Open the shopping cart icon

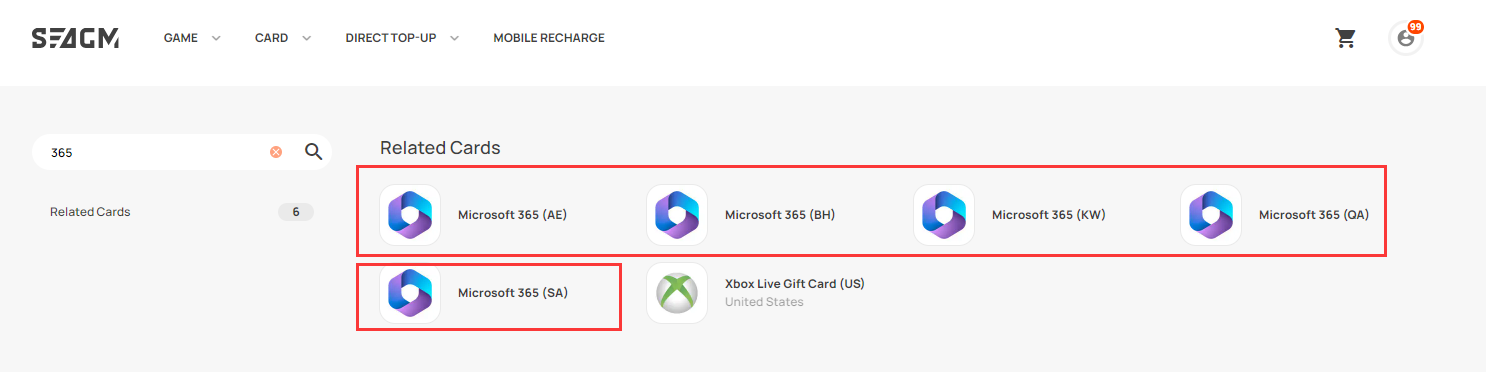tap(1345, 38)
